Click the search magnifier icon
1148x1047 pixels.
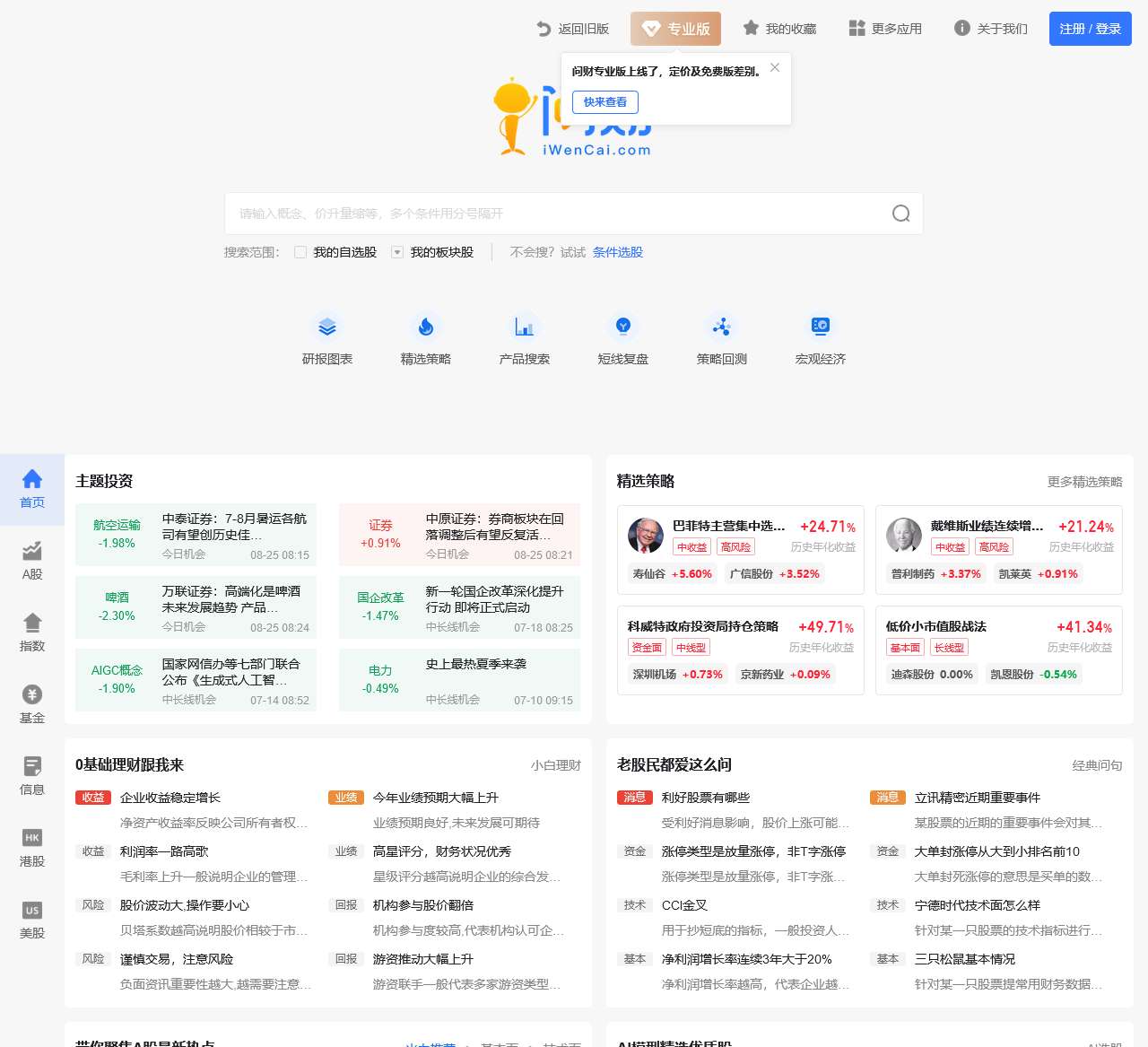901,214
